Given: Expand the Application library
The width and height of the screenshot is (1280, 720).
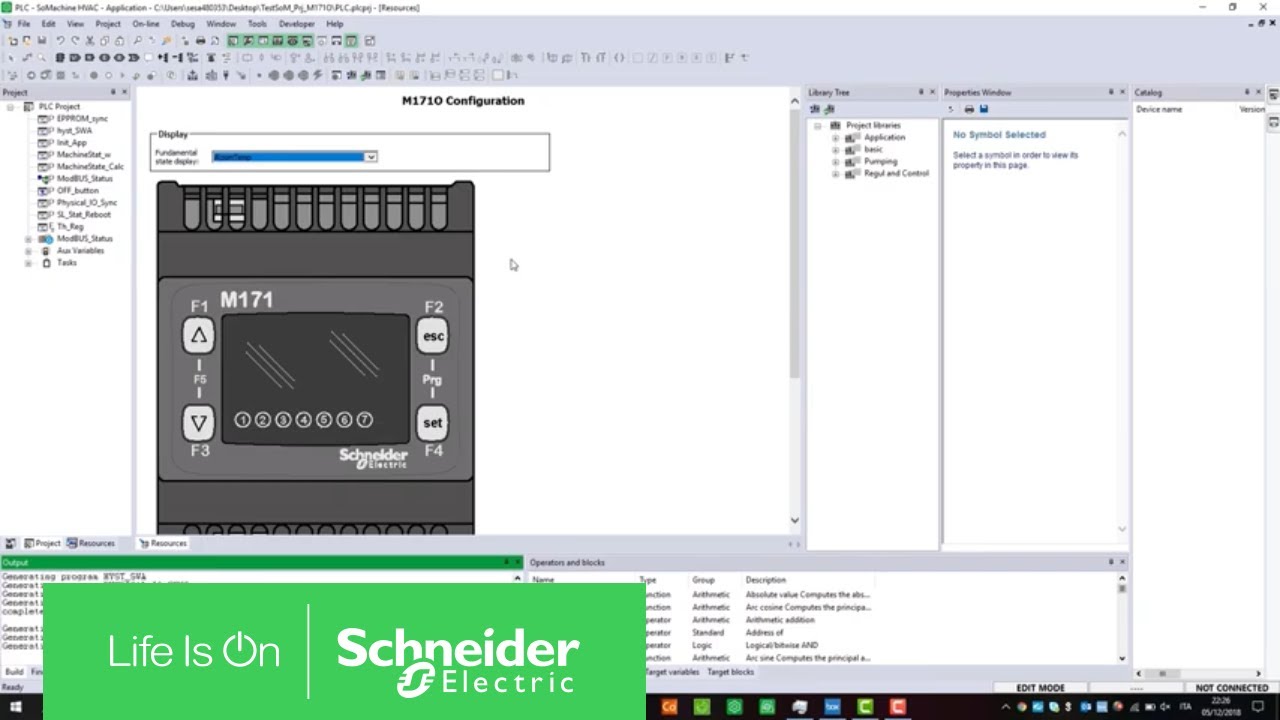Looking at the screenshot, I should click(x=836, y=138).
